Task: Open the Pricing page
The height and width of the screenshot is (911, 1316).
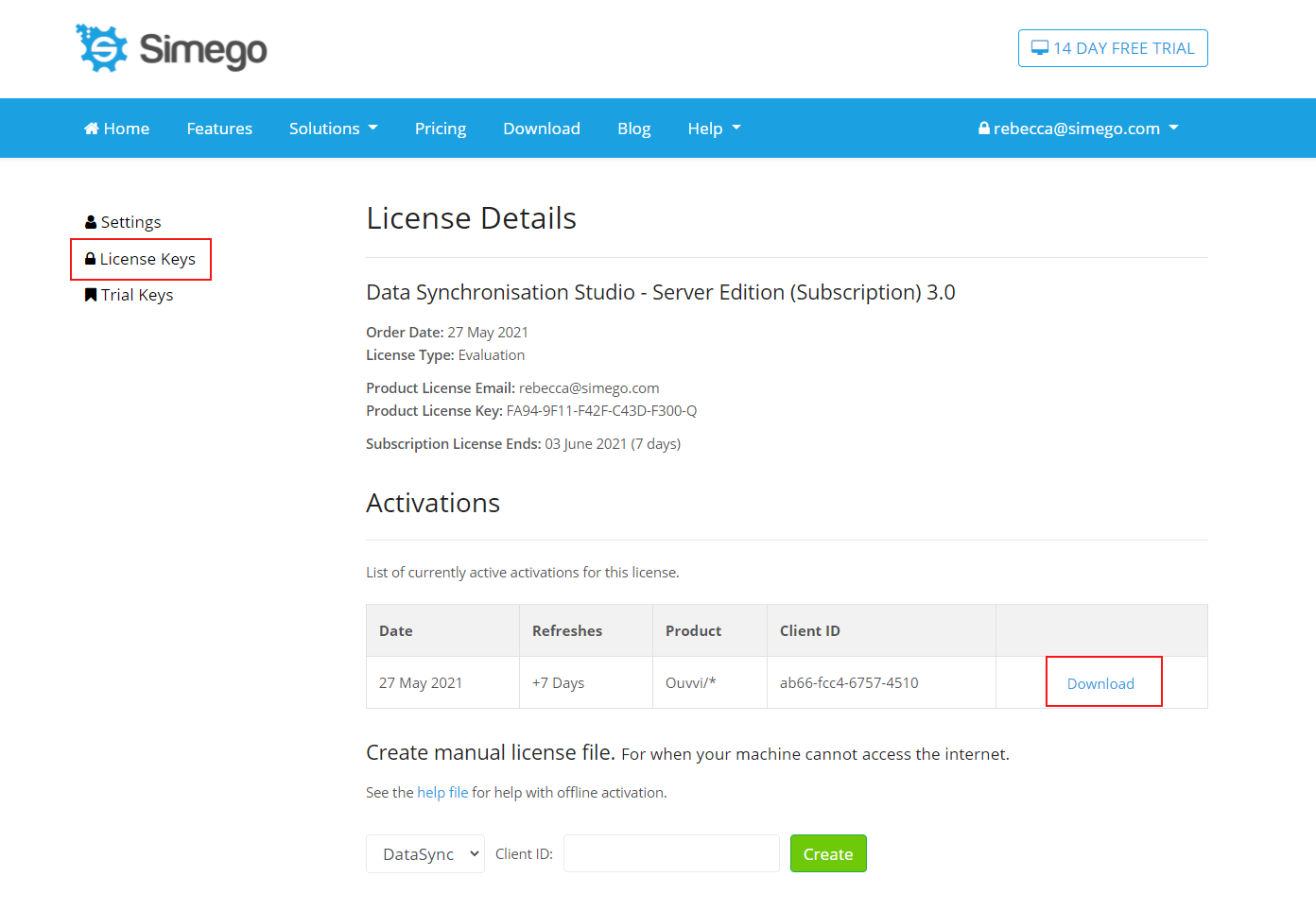Action: coord(441,129)
